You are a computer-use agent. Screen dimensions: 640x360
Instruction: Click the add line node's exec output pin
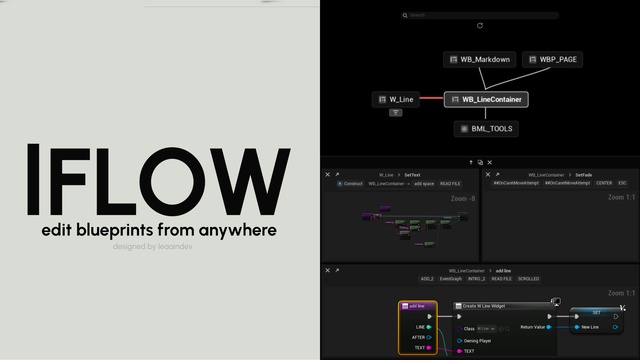coord(429,317)
